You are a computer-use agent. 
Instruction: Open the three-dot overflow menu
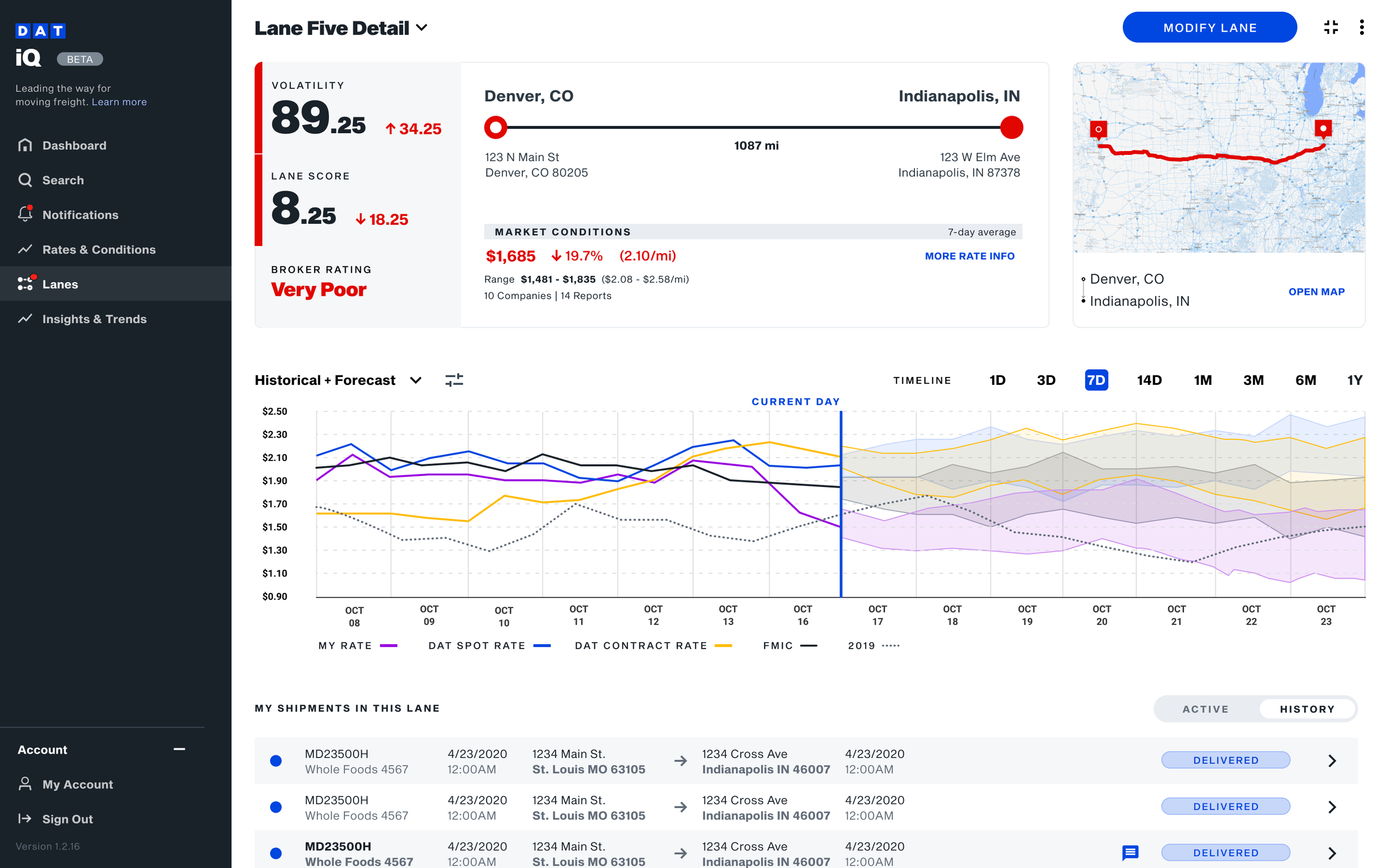coord(1361,27)
